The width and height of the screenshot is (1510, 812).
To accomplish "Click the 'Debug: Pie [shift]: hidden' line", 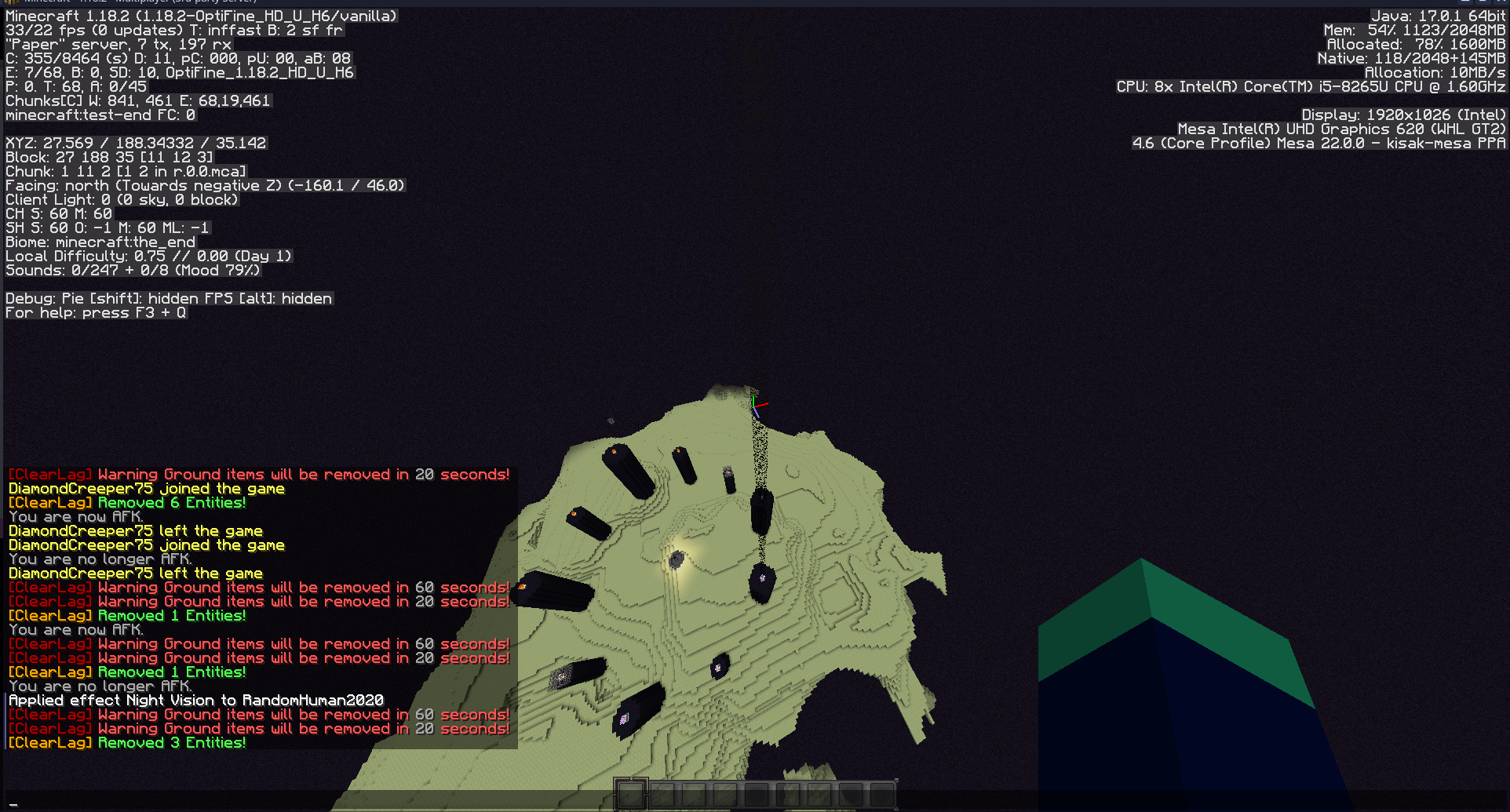I will [169, 298].
